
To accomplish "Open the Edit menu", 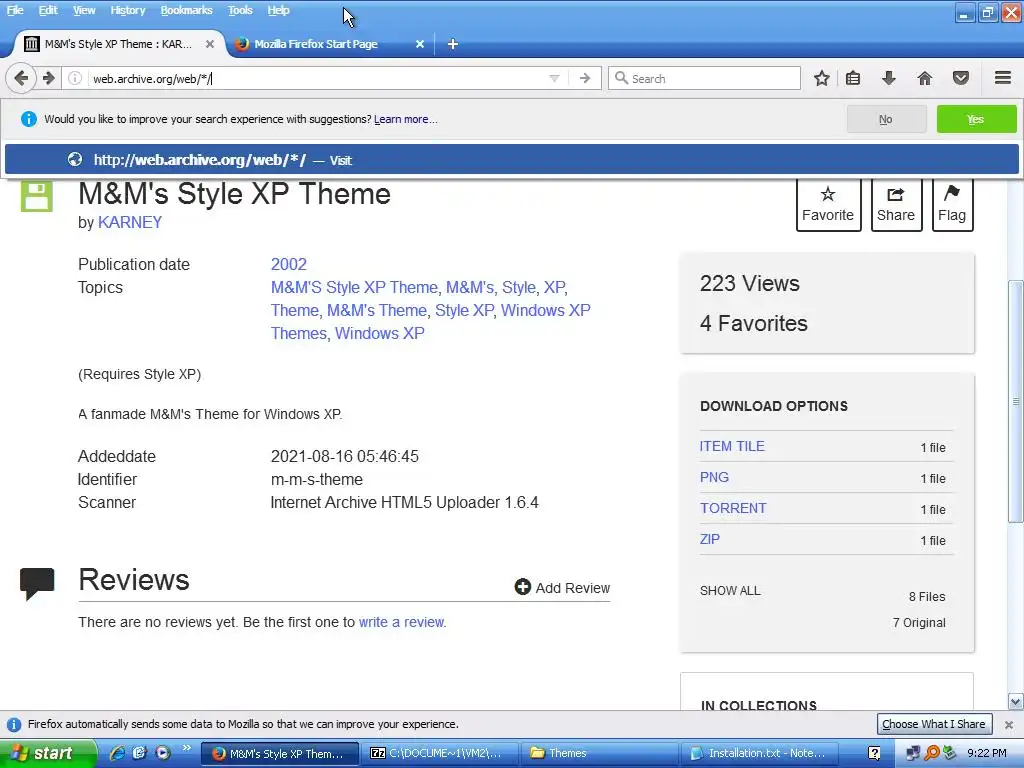I will 48,10.
